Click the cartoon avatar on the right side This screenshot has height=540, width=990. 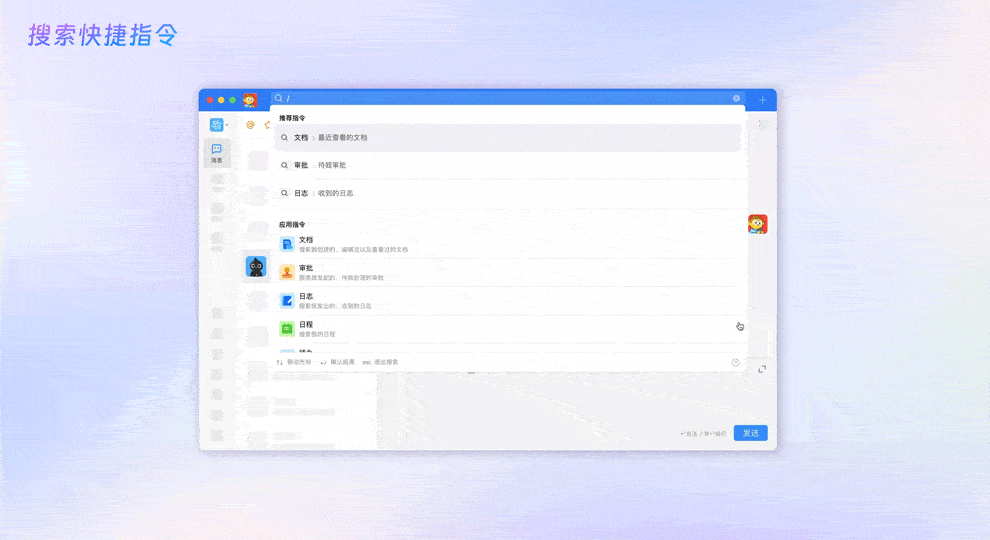click(x=758, y=224)
